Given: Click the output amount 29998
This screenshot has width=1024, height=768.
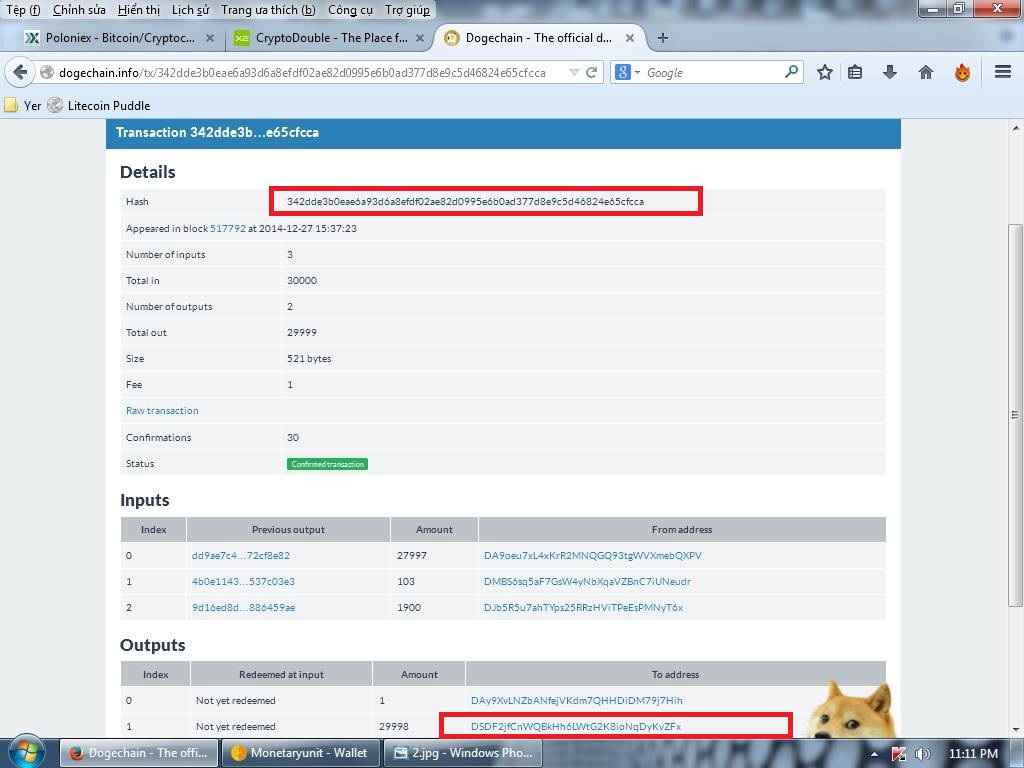Looking at the screenshot, I should [x=394, y=726].
